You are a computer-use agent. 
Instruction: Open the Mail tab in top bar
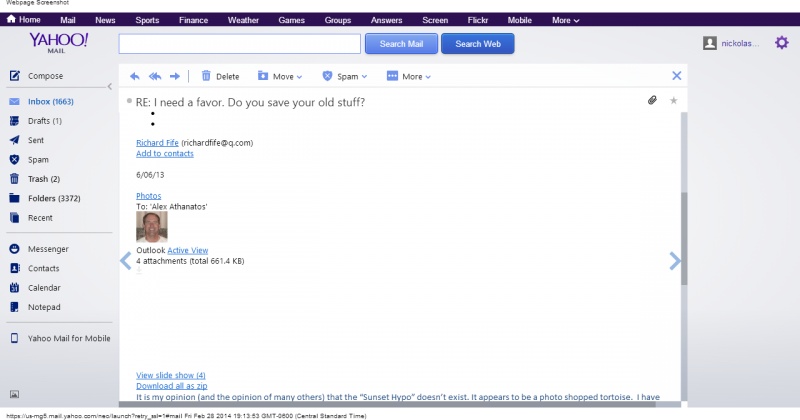pyautogui.click(x=67, y=20)
